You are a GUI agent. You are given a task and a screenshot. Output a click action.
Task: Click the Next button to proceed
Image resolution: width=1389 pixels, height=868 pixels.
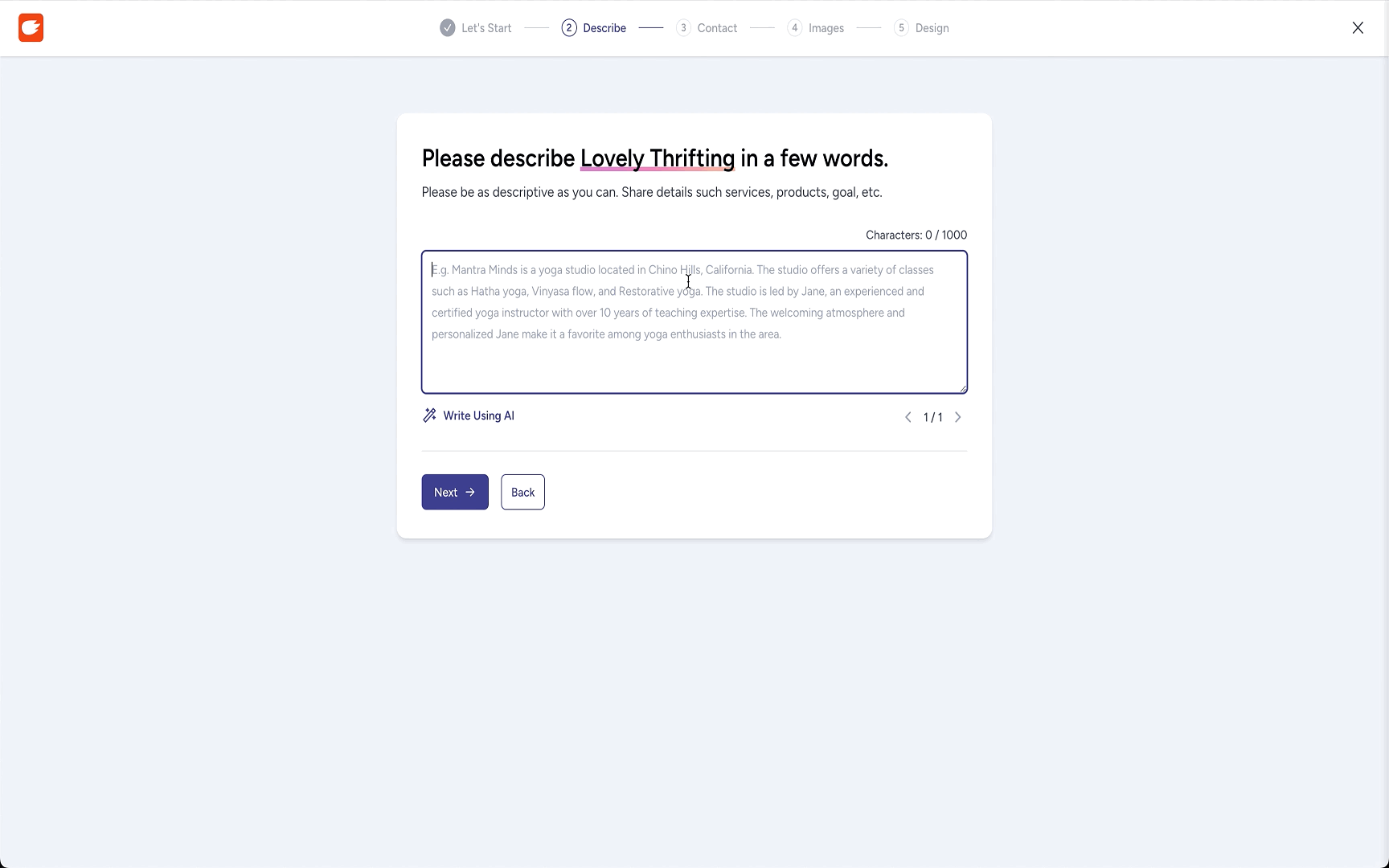[454, 492]
